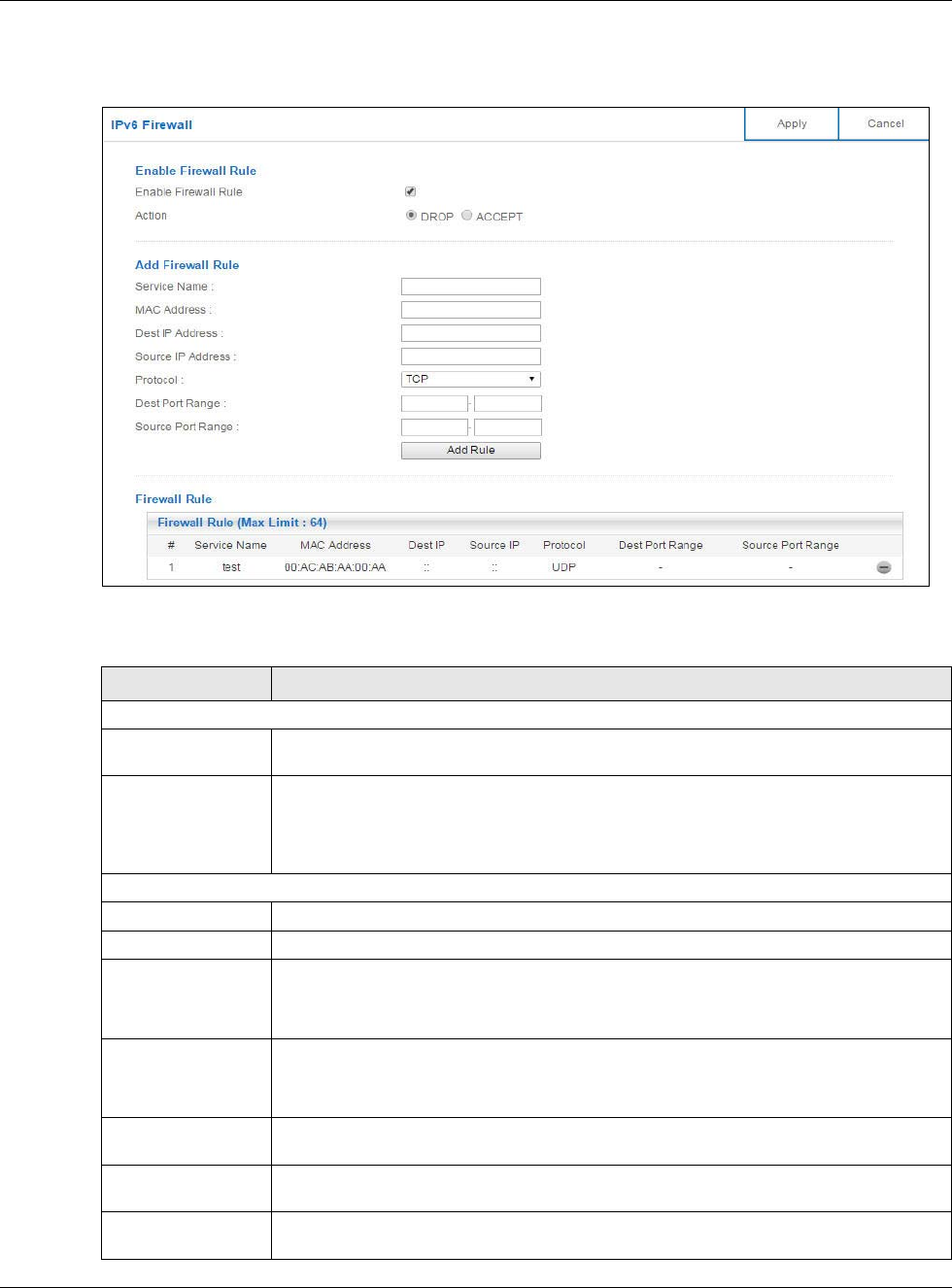Click the Apply button

792,123
